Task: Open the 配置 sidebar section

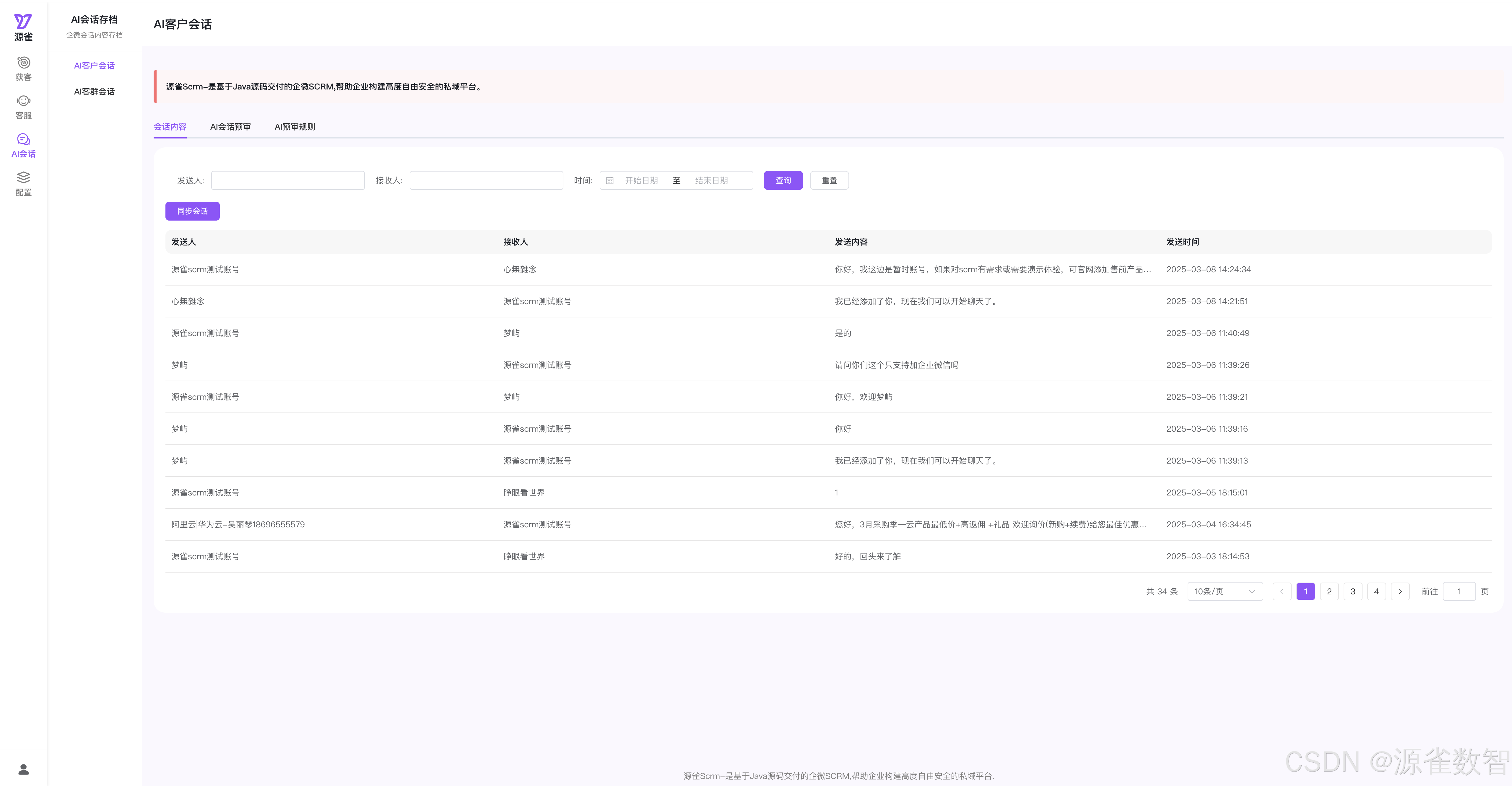Action: point(23,184)
